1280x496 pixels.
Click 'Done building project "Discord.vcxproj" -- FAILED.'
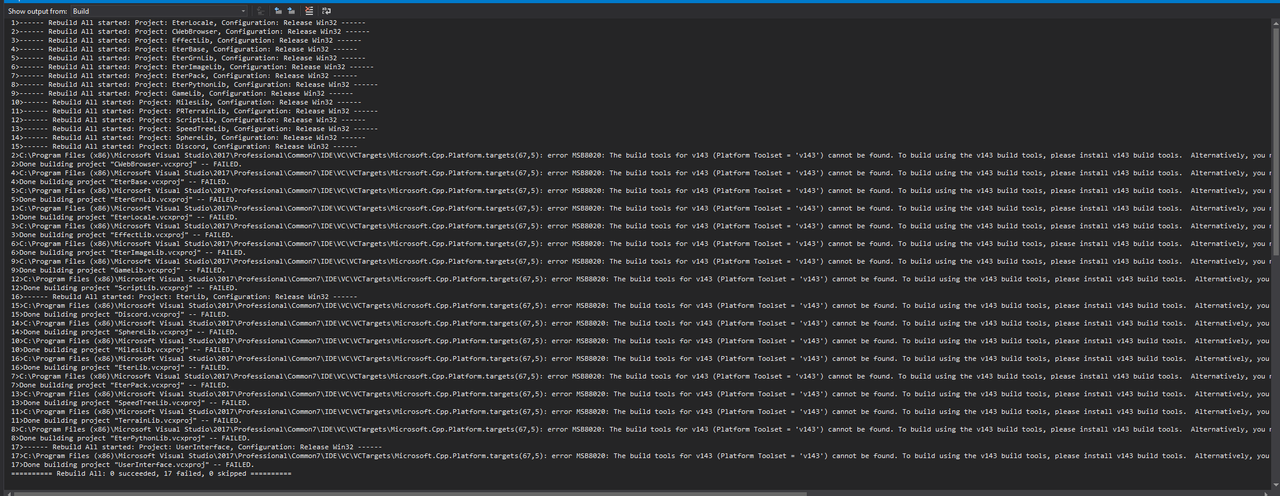click(120, 314)
